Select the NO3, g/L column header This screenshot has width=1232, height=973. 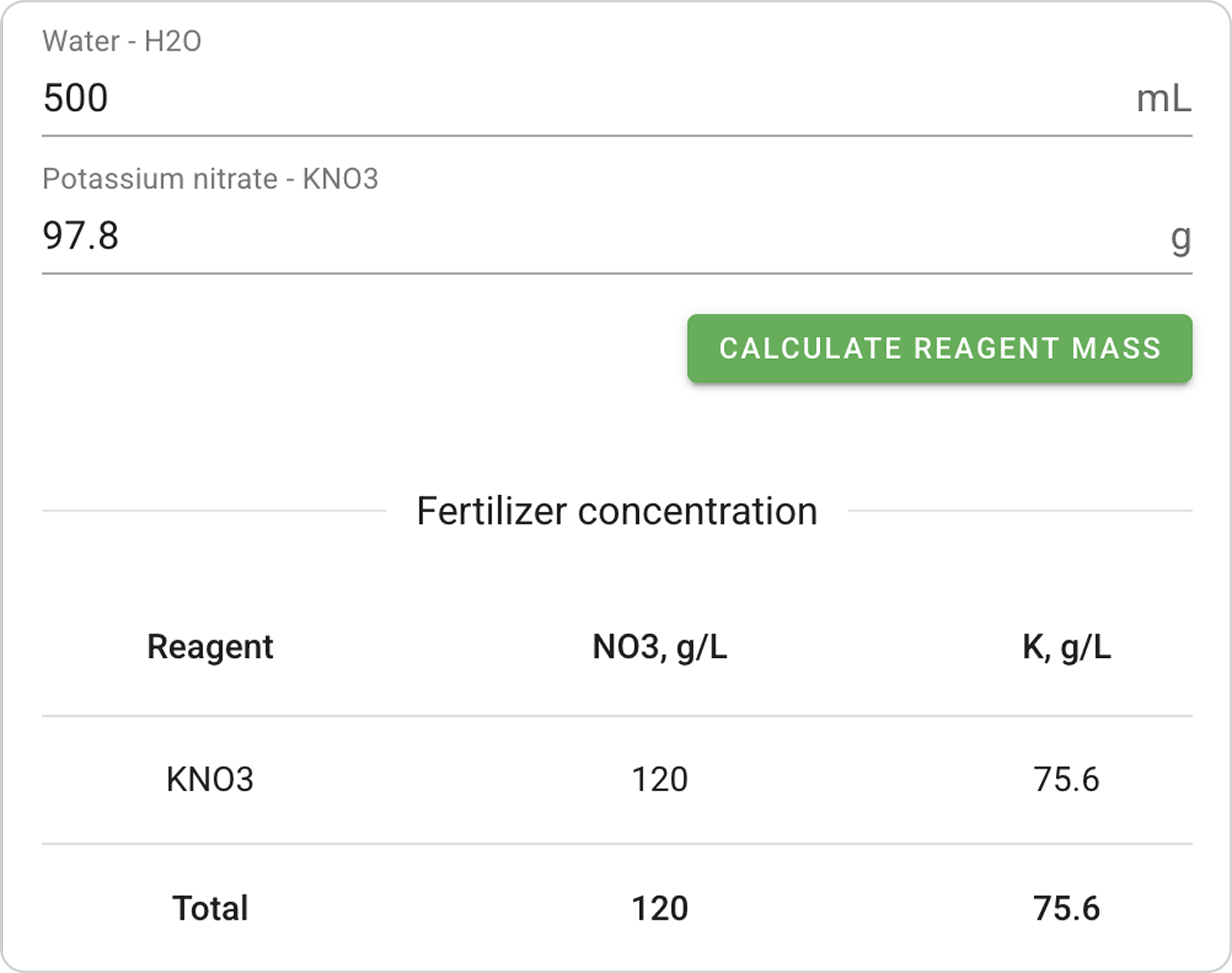659,647
